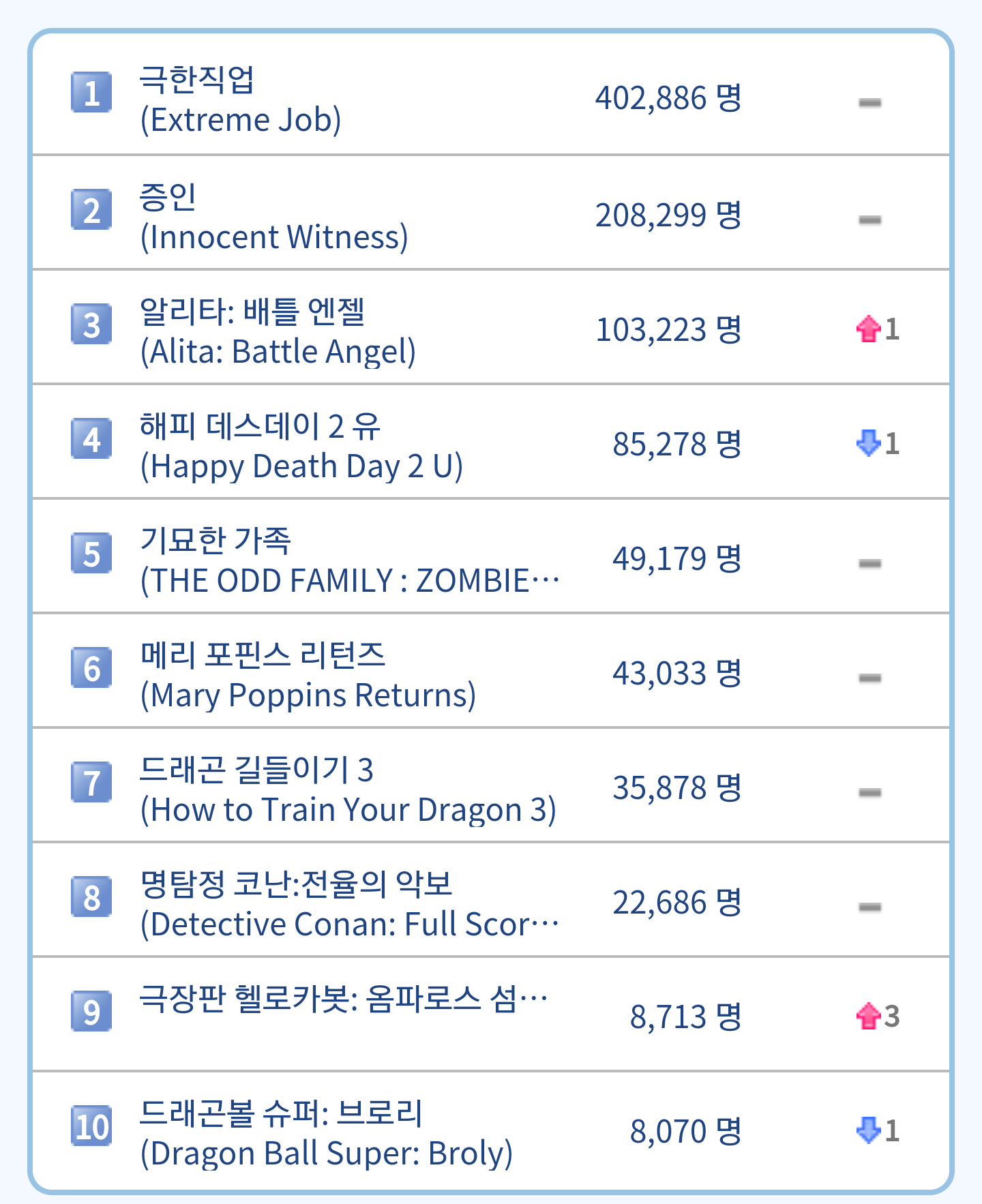Click red up arrow showing 3 places

868,1016
